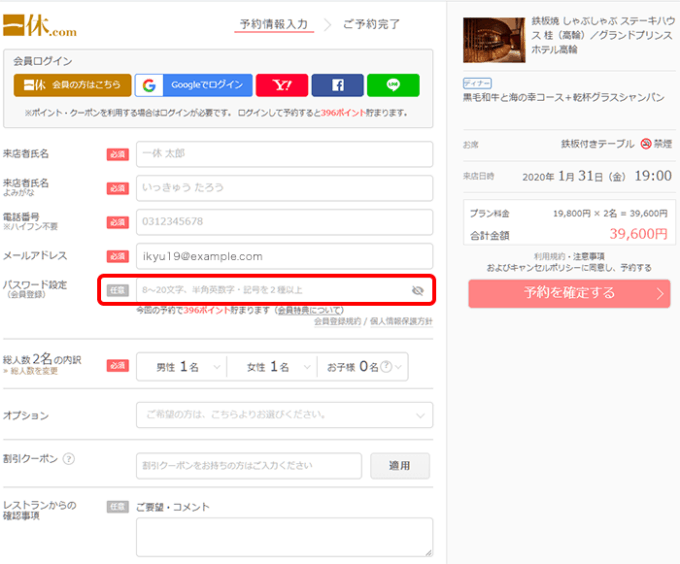The image size is (680, 564).
Task: Open help icon next to 割引クーポン
Action: pos(69,459)
